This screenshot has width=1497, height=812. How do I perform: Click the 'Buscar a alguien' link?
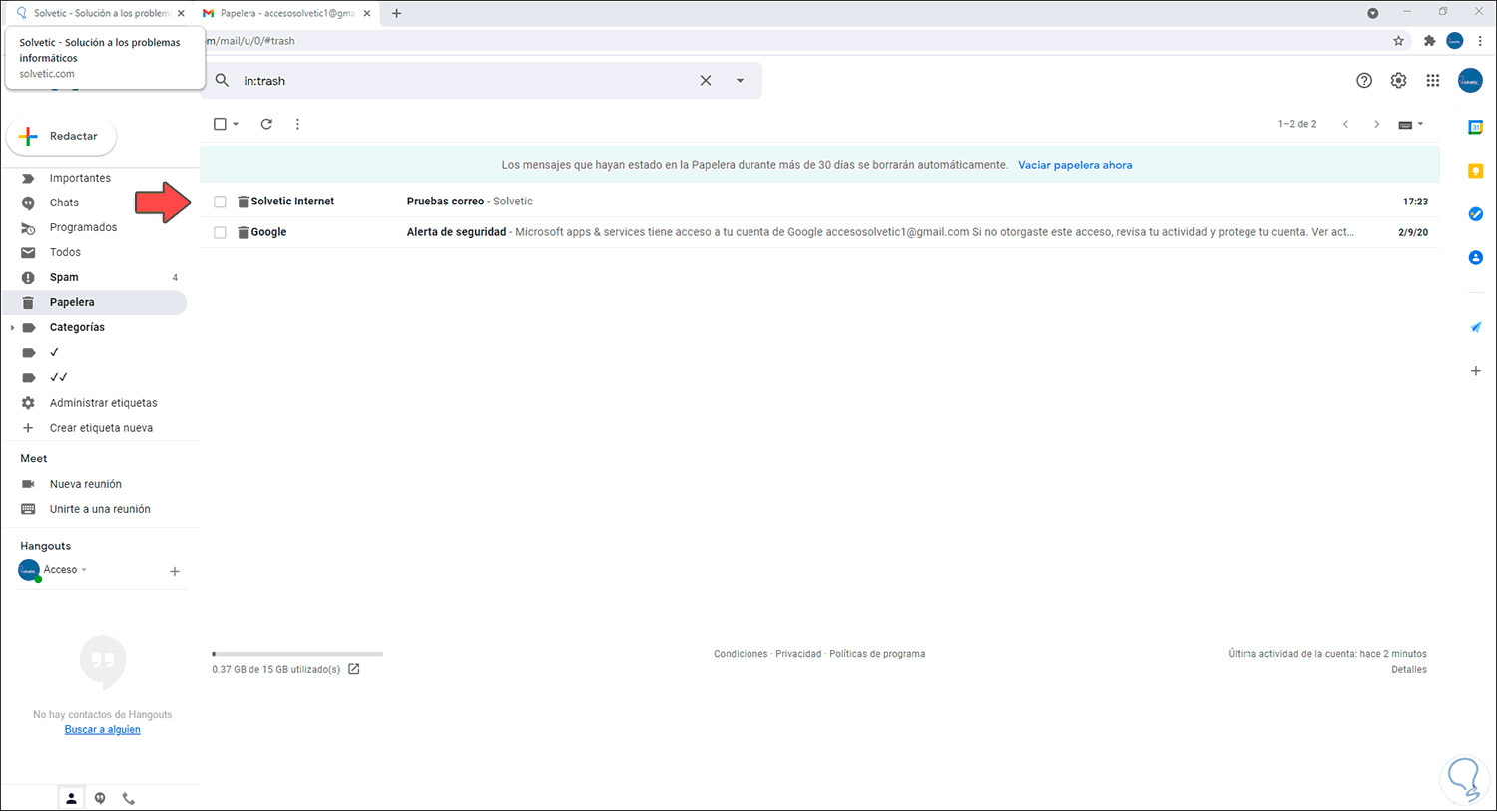[x=103, y=729]
